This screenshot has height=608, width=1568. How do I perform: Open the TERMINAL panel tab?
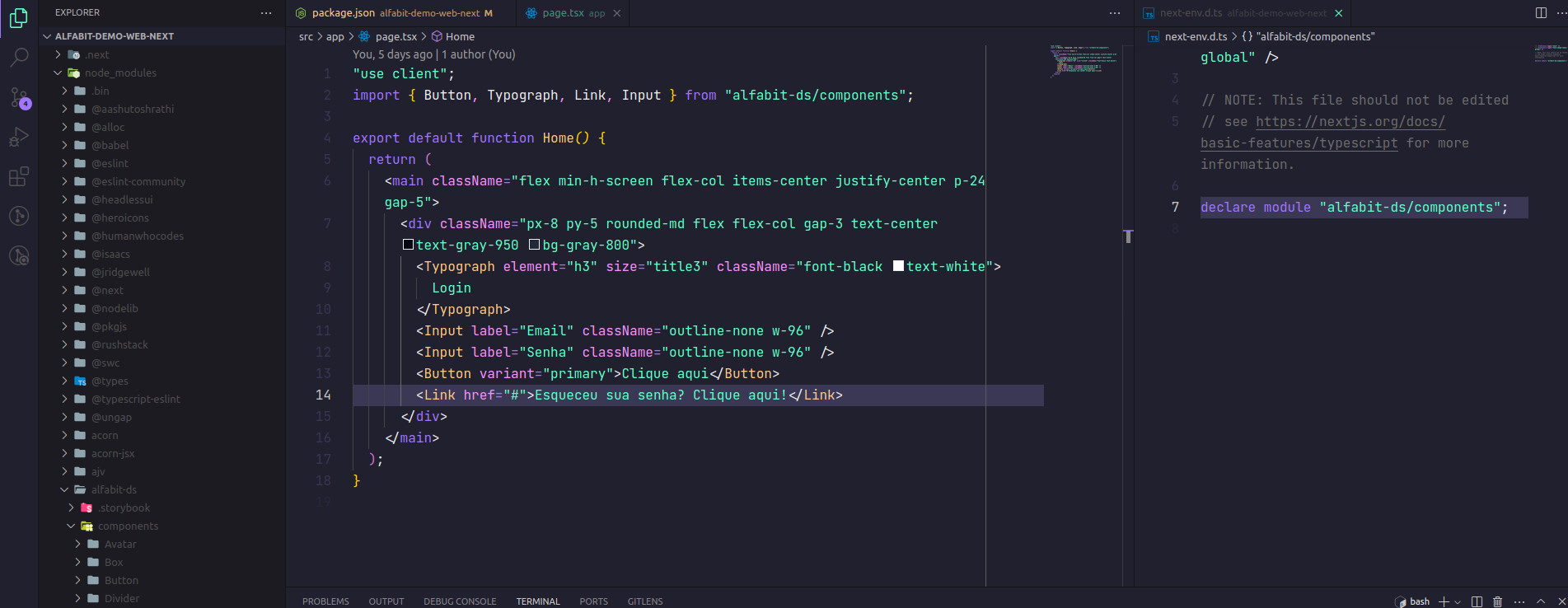pos(538,601)
